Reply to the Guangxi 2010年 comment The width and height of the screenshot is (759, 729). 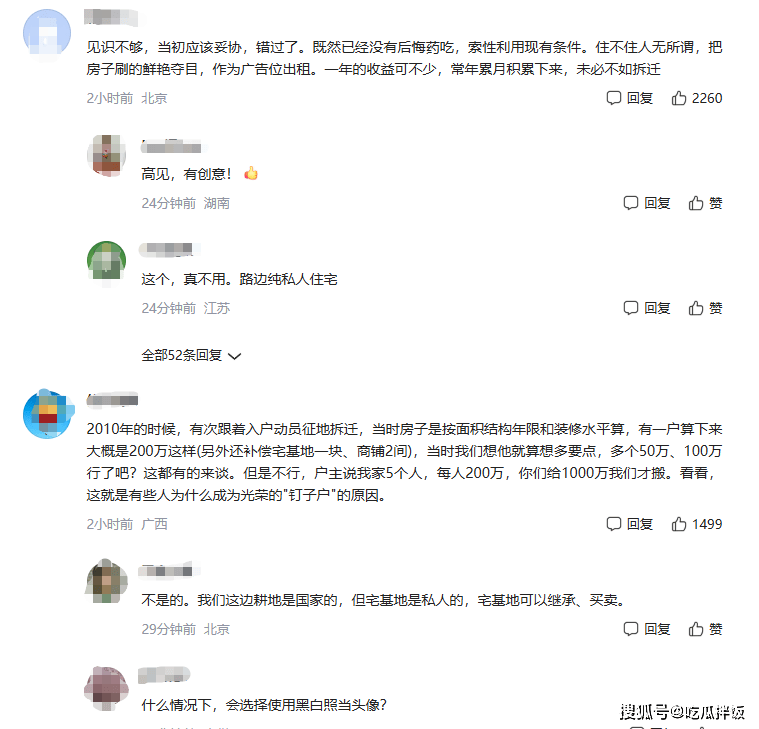(x=629, y=524)
